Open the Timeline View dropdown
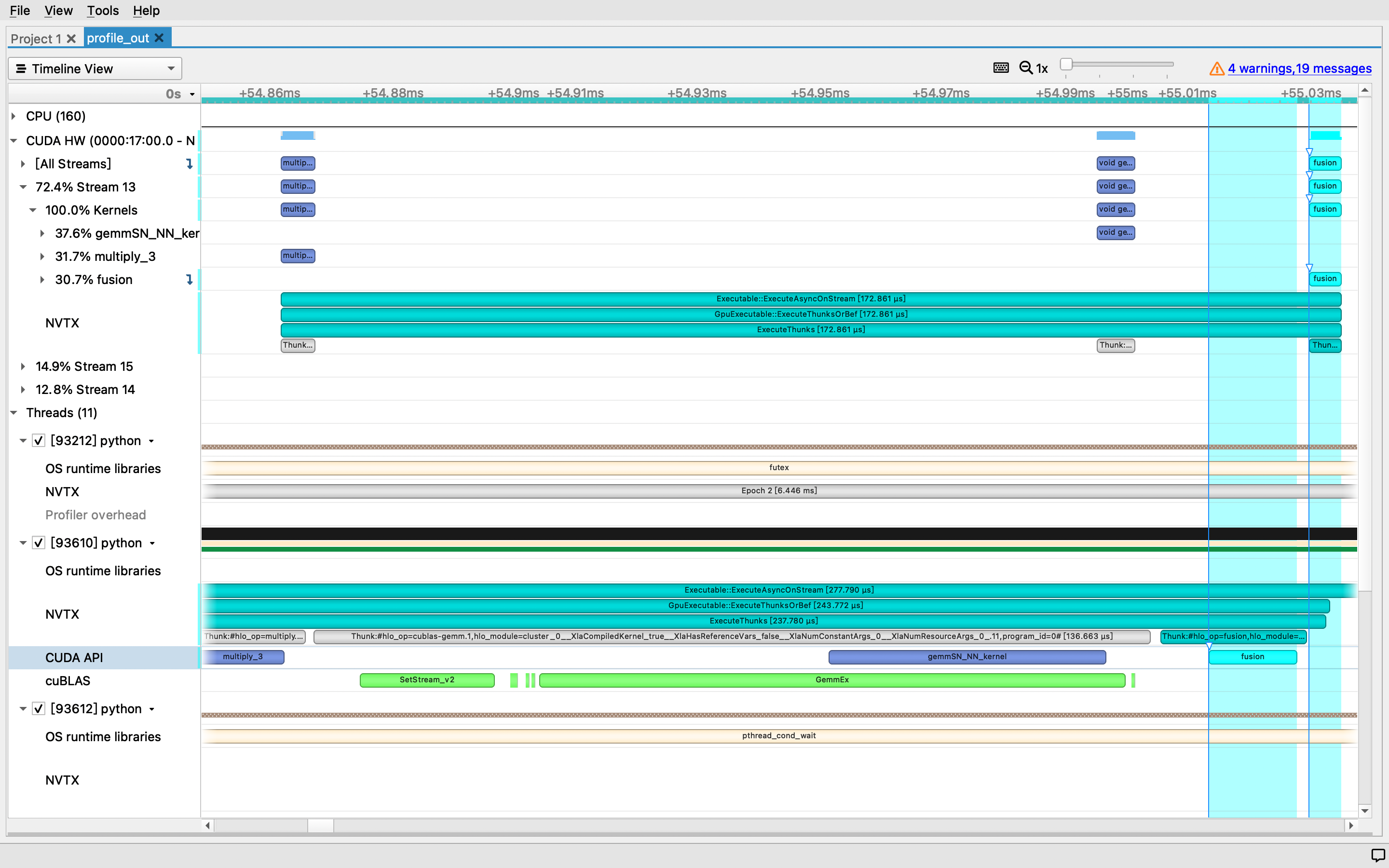Viewport: 1389px width, 868px height. tap(95, 69)
